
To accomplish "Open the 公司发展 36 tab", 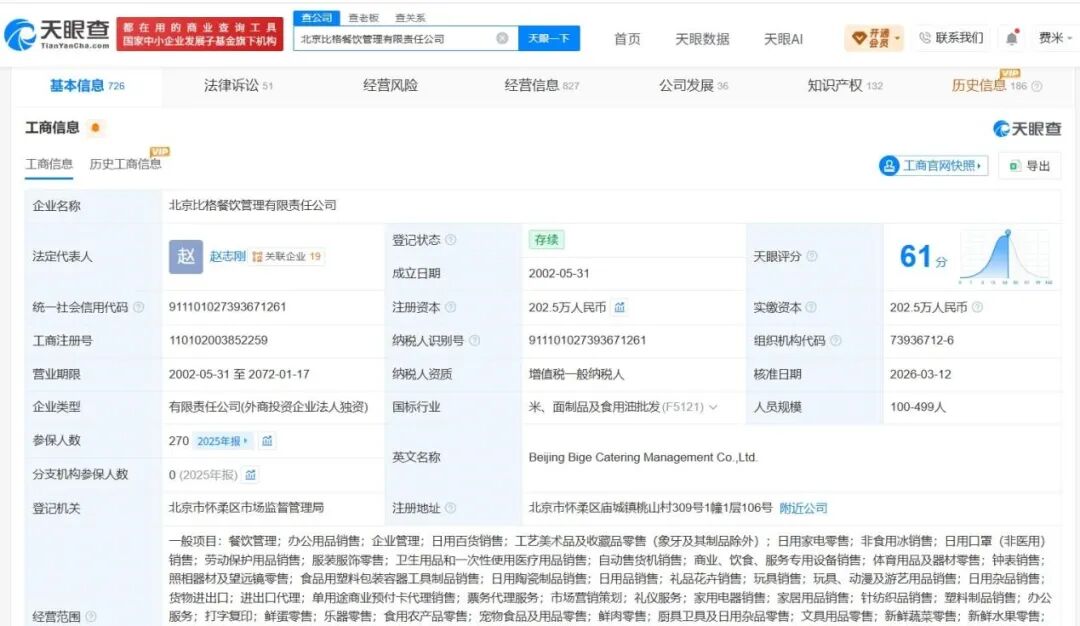I will 693,85.
